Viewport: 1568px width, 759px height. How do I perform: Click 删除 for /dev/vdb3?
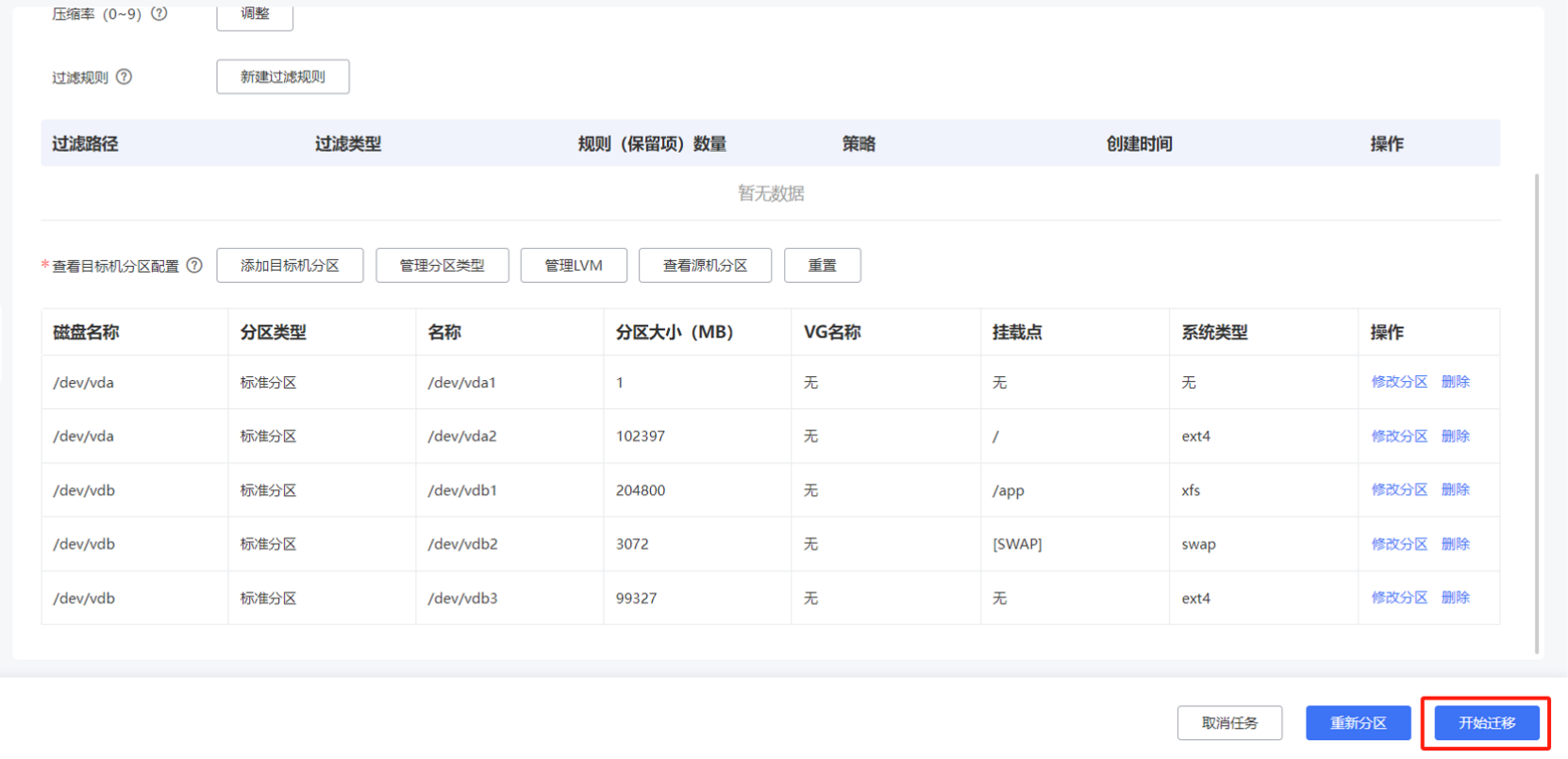(1456, 598)
